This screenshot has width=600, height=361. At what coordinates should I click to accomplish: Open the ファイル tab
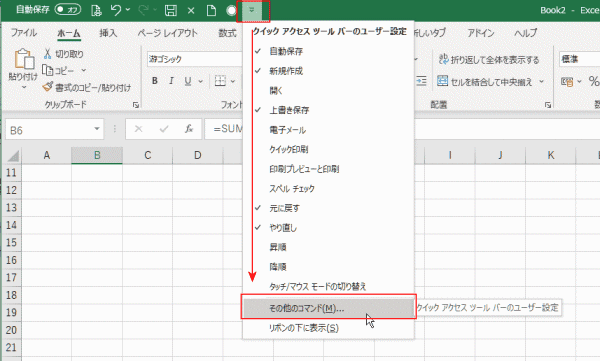24,33
